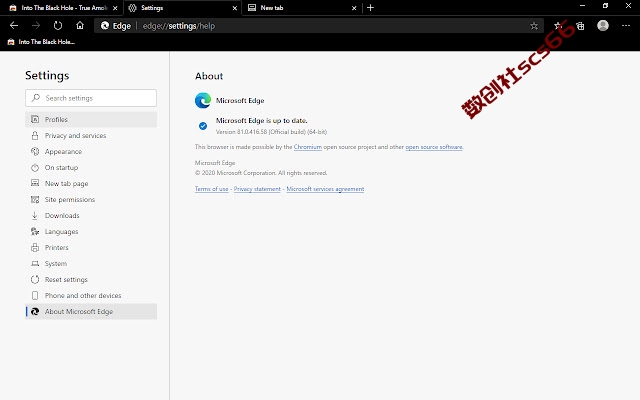Click the version 81.0.416.58 text
Viewport: 640px width, 400px height.
tap(271, 132)
